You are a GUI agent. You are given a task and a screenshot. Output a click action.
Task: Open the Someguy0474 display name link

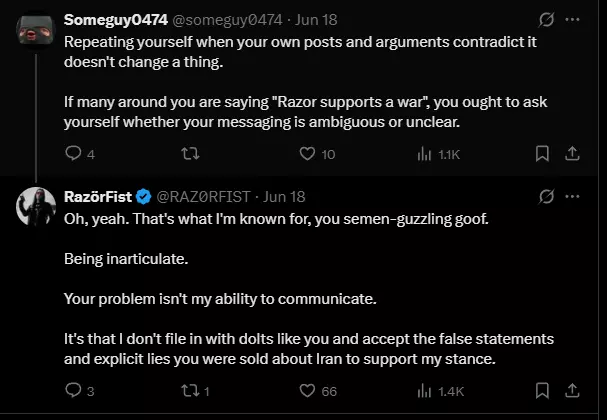(x=116, y=20)
